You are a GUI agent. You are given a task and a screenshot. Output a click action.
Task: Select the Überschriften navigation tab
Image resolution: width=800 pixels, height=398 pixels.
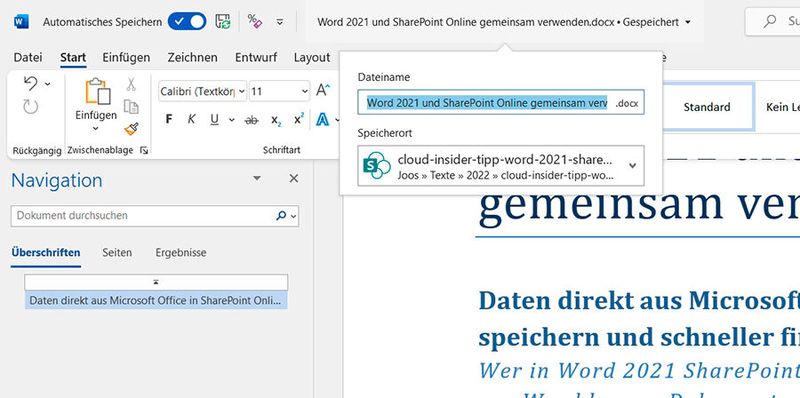click(46, 253)
